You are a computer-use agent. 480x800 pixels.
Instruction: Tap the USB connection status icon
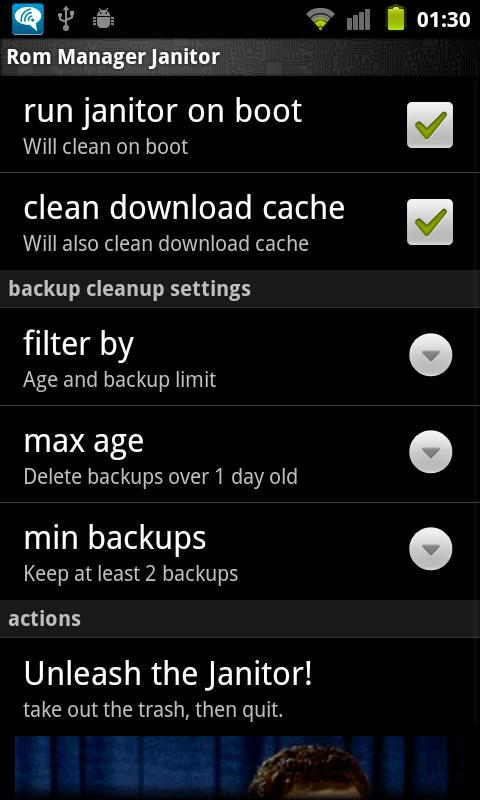pos(66,19)
